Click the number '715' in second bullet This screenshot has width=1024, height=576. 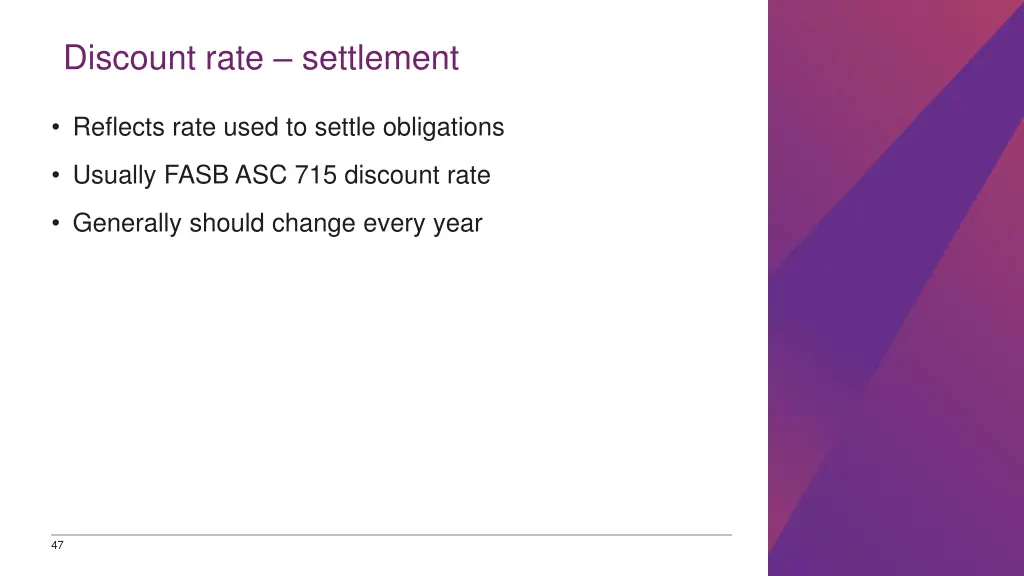tap(316, 176)
